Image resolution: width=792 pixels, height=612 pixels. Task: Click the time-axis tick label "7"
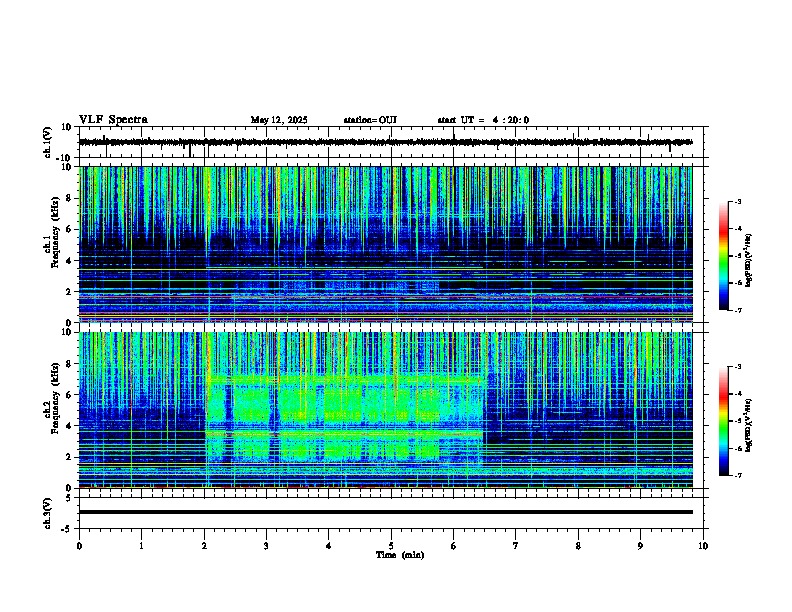point(516,546)
